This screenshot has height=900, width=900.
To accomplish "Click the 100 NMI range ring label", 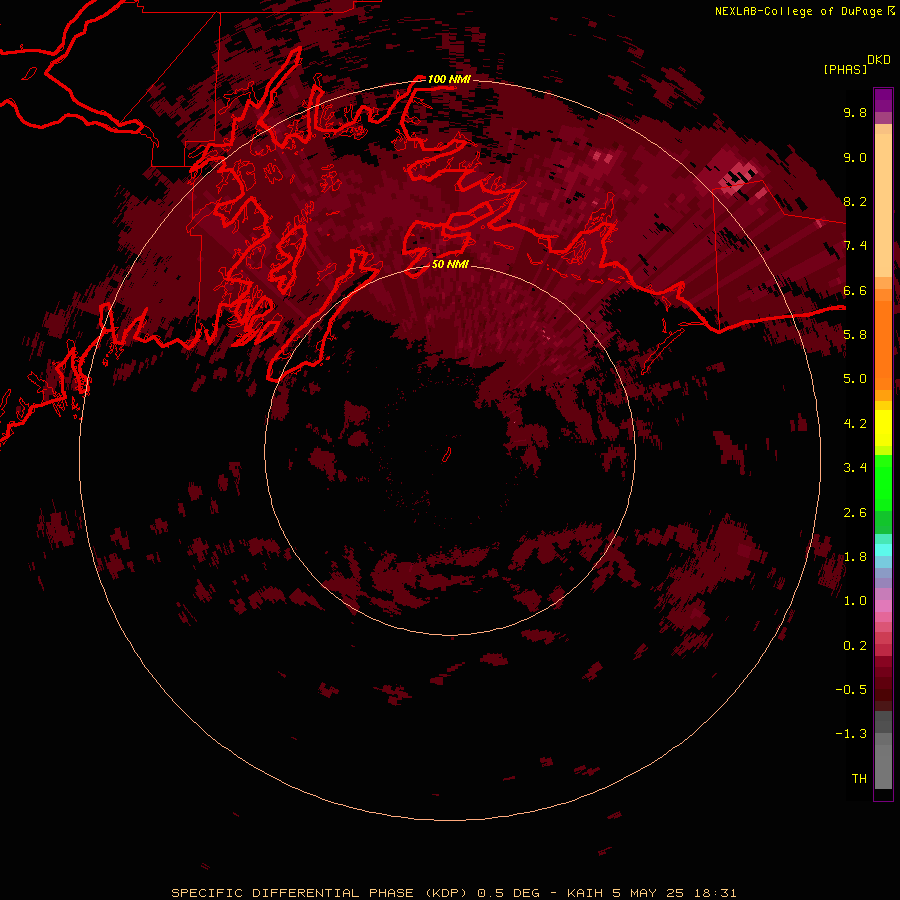I will pyautogui.click(x=449, y=79).
